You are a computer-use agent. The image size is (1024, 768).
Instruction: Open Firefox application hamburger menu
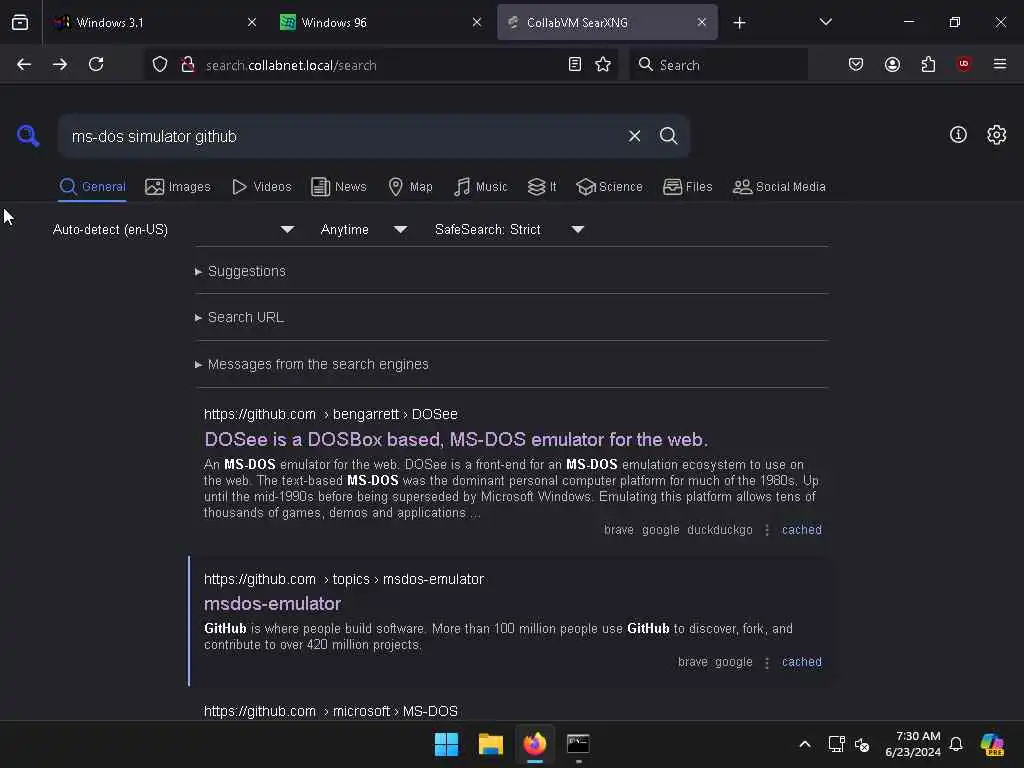click(x=1000, y=64)
